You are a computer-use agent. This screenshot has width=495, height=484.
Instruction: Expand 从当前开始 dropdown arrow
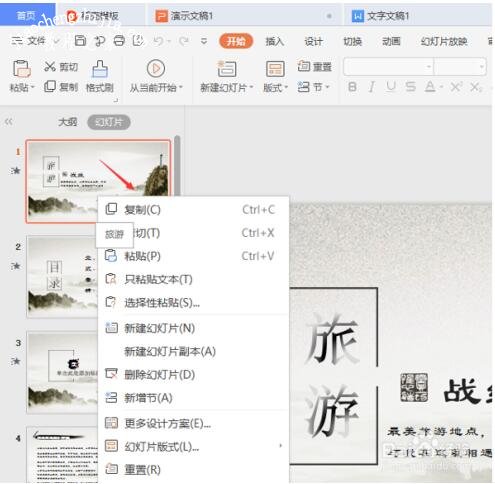pos(181,87)
